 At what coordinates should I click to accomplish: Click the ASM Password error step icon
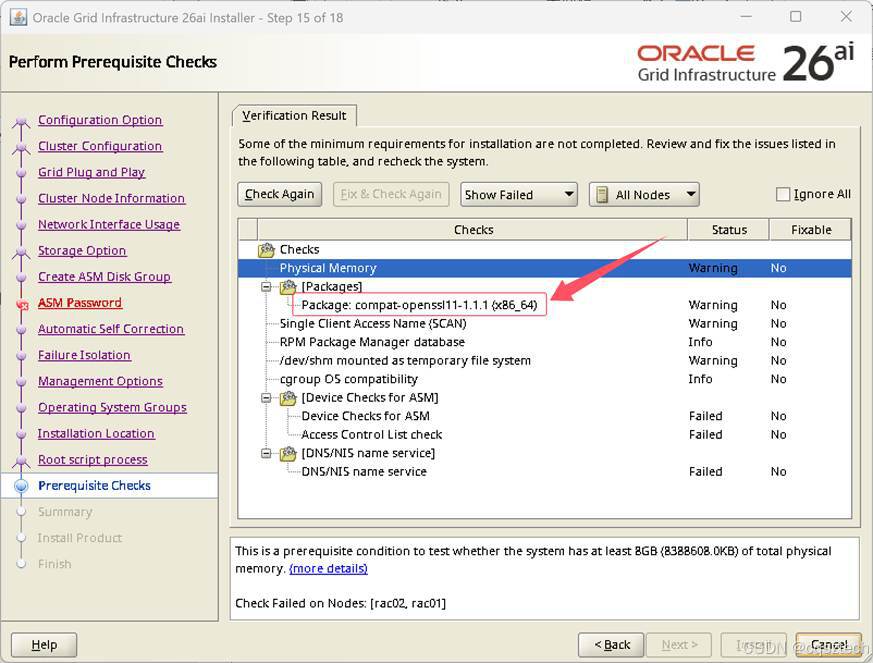point(22,305)
